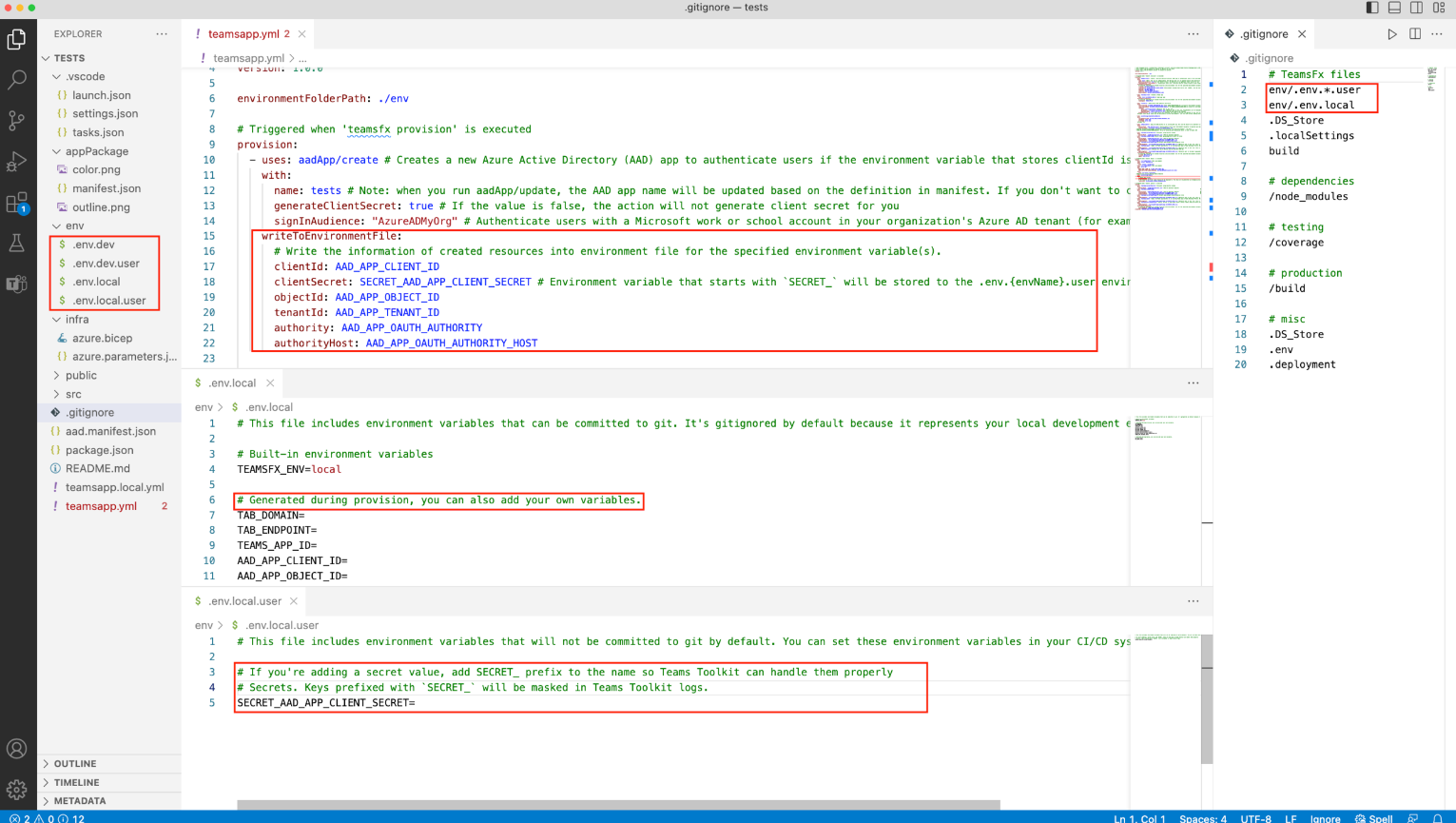Screen dimensions: 1456x823
Task: Click the Explorer more actions ellipsis
Action: point(162,34)
